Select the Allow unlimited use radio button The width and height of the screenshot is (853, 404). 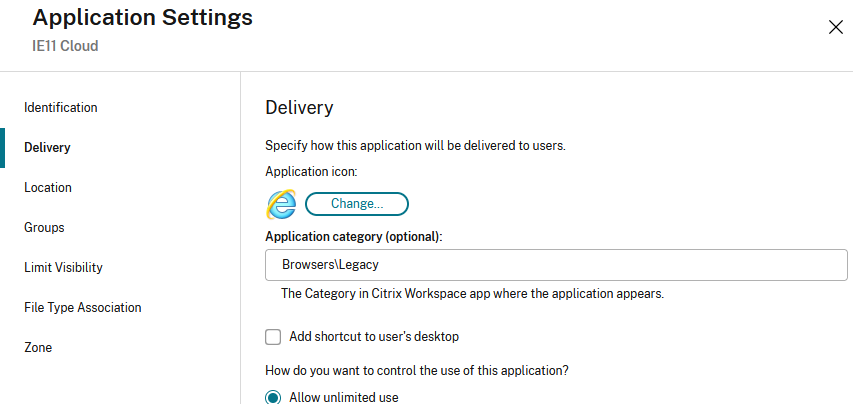coord(273,397)
